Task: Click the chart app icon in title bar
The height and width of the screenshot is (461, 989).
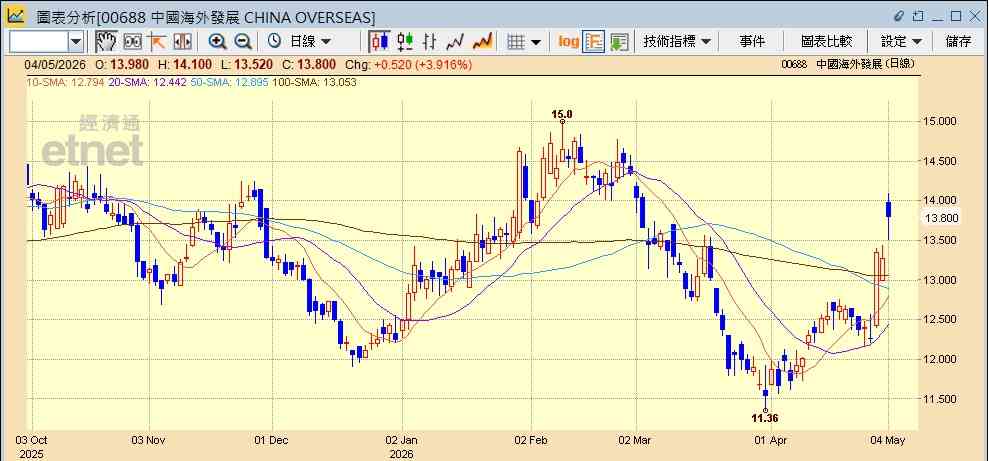Action: point(16,16)
